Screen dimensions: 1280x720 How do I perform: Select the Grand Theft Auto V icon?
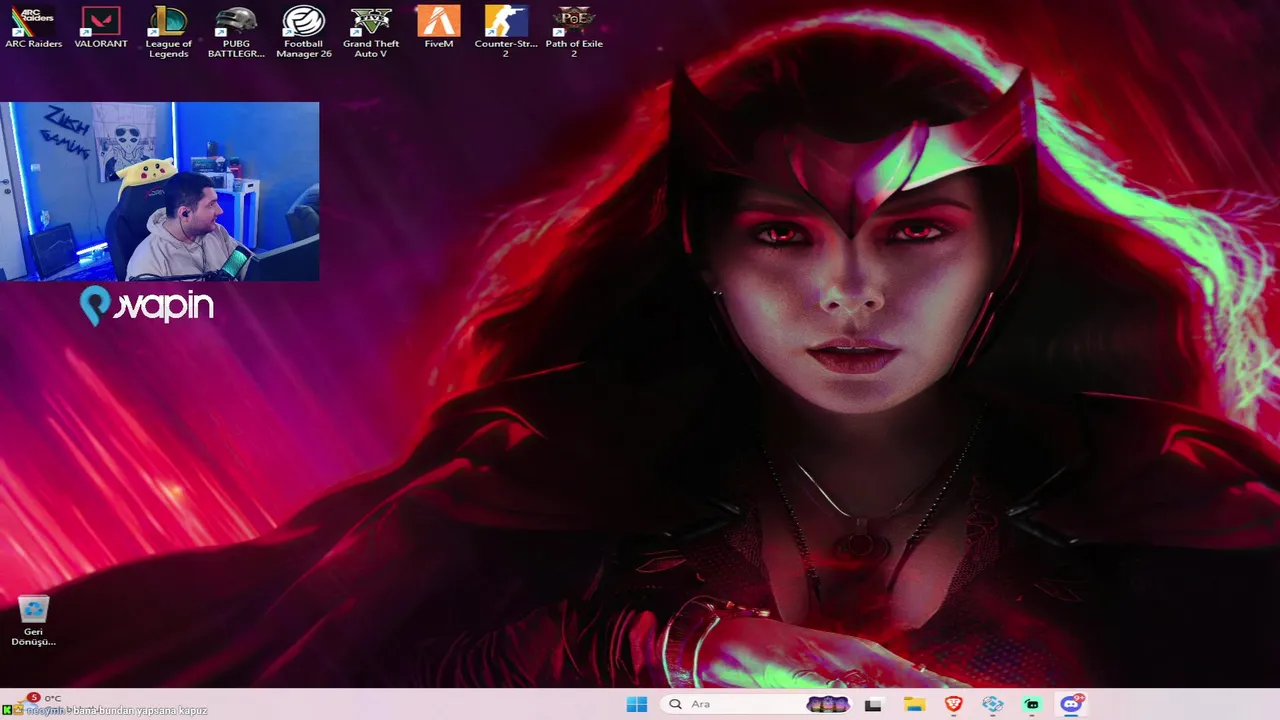(x=371, y=32)
